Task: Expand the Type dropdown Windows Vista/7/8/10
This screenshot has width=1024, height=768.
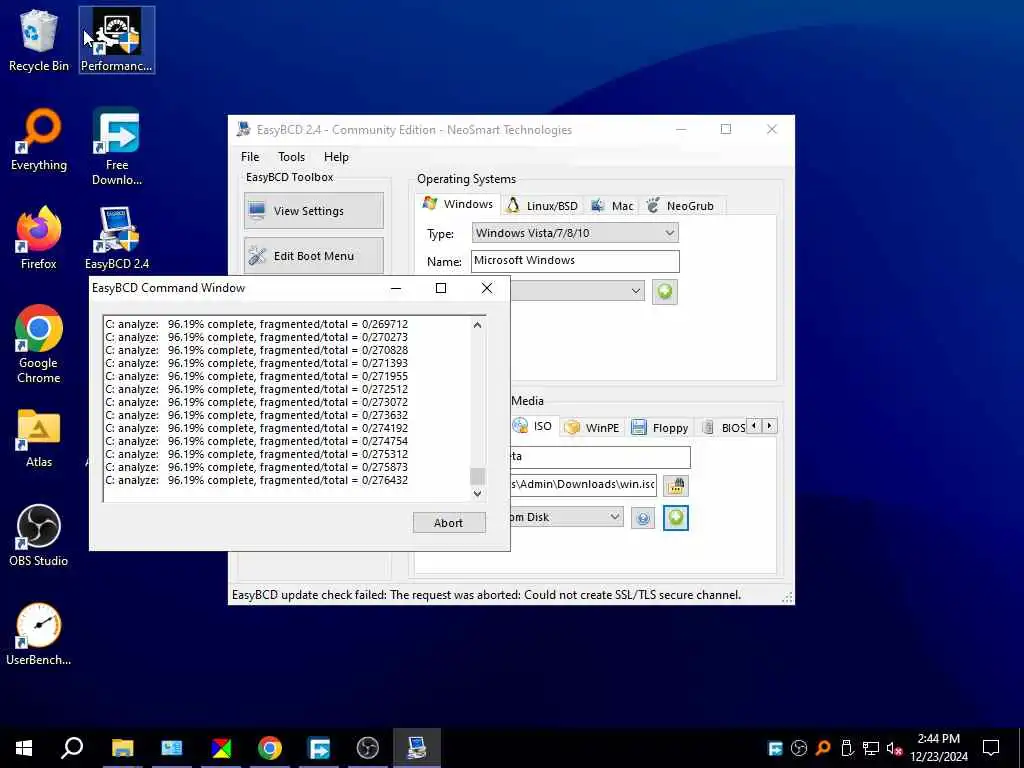Action: pos(575,233)
